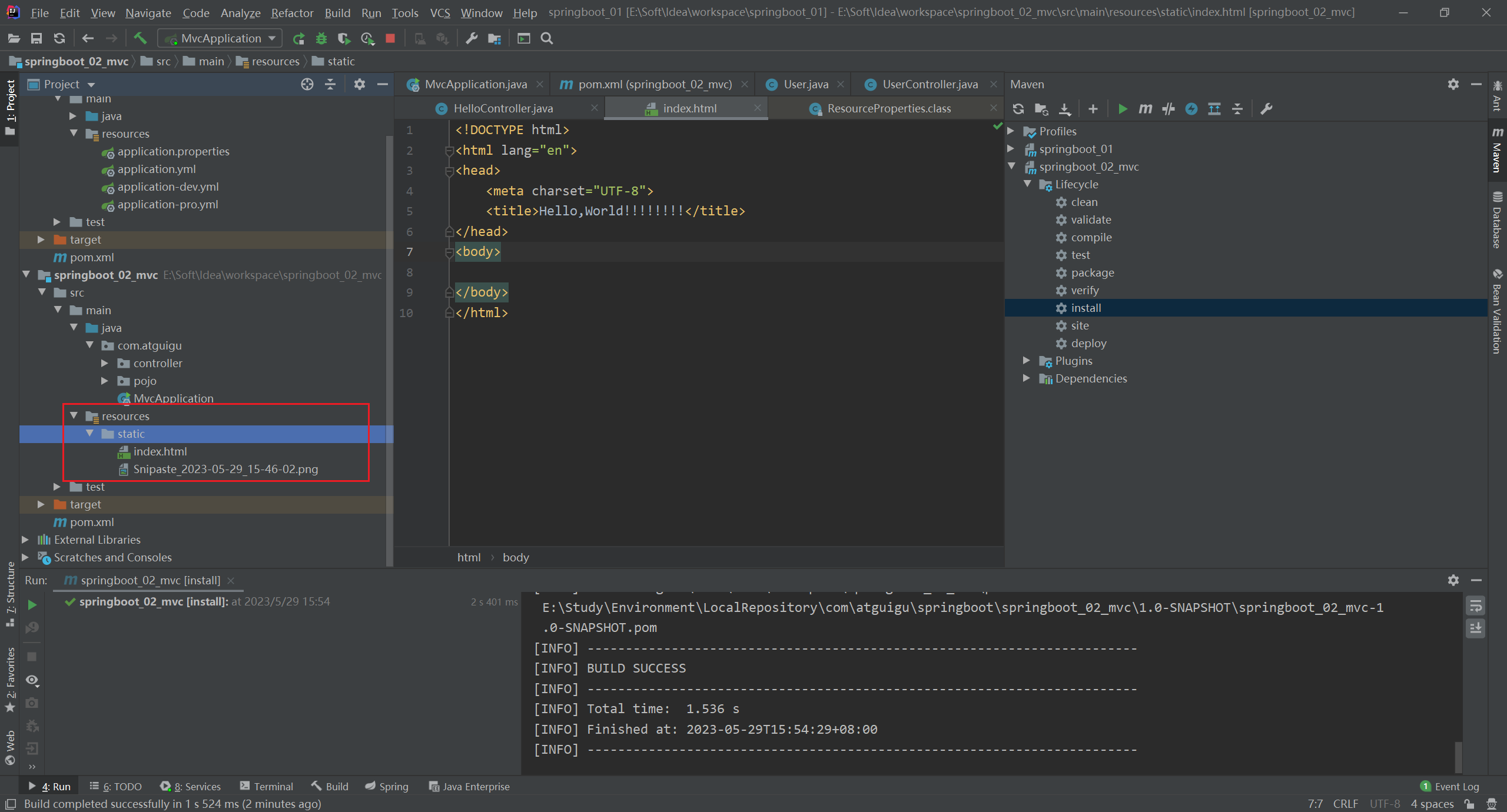Screen dimensions: 1507x812
Task: Click the Execute Maven Goal 'm' icon
Action: [1146, 109]
